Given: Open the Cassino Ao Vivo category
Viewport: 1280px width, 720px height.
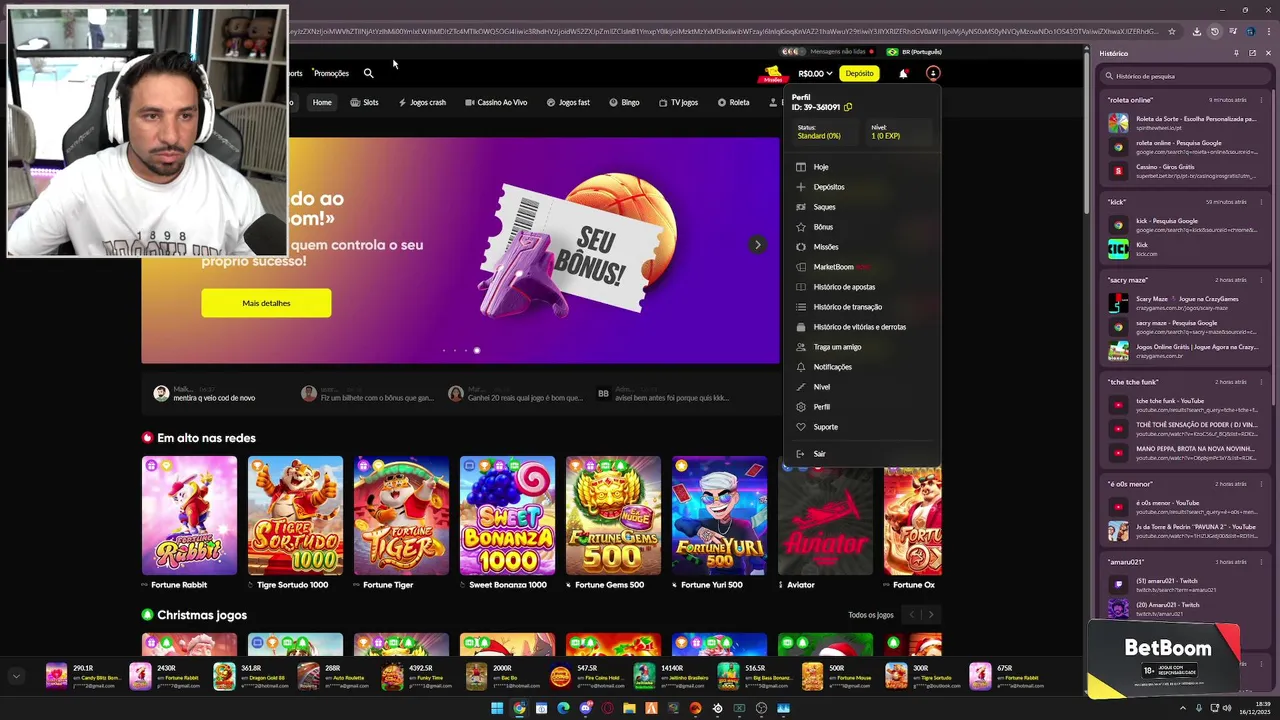Looking at the screenshot, I should tap(496, 102).
